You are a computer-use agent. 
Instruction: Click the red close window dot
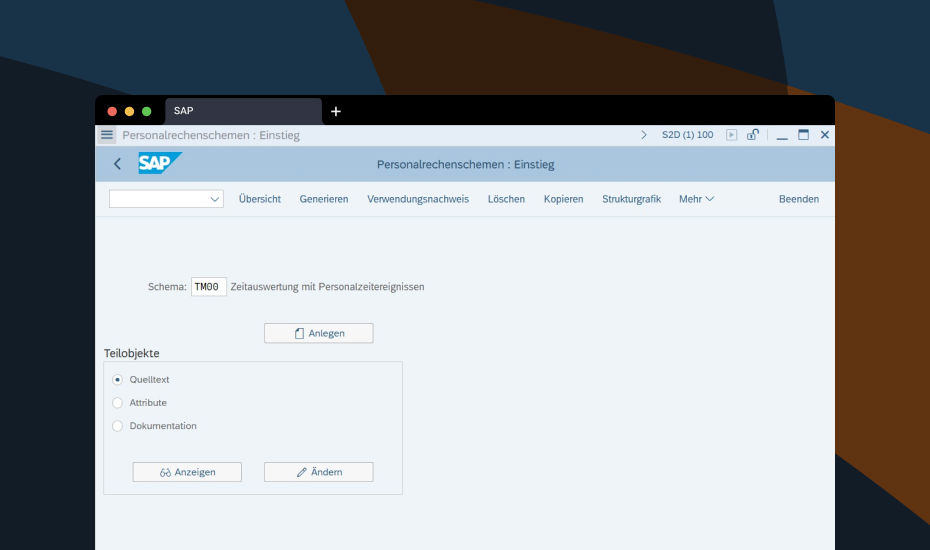[112, 111]
